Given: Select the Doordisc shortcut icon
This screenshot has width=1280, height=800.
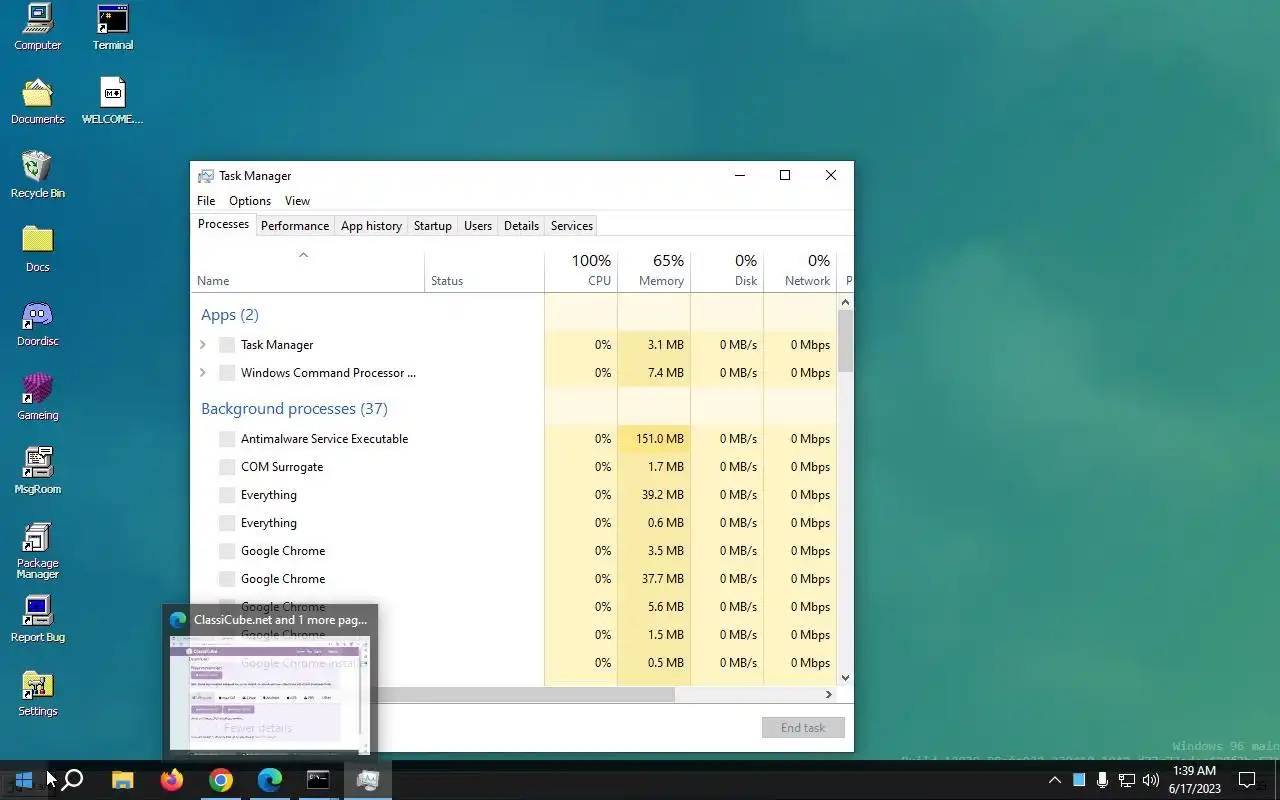Looking at the screenshot, I should (37, 323).
